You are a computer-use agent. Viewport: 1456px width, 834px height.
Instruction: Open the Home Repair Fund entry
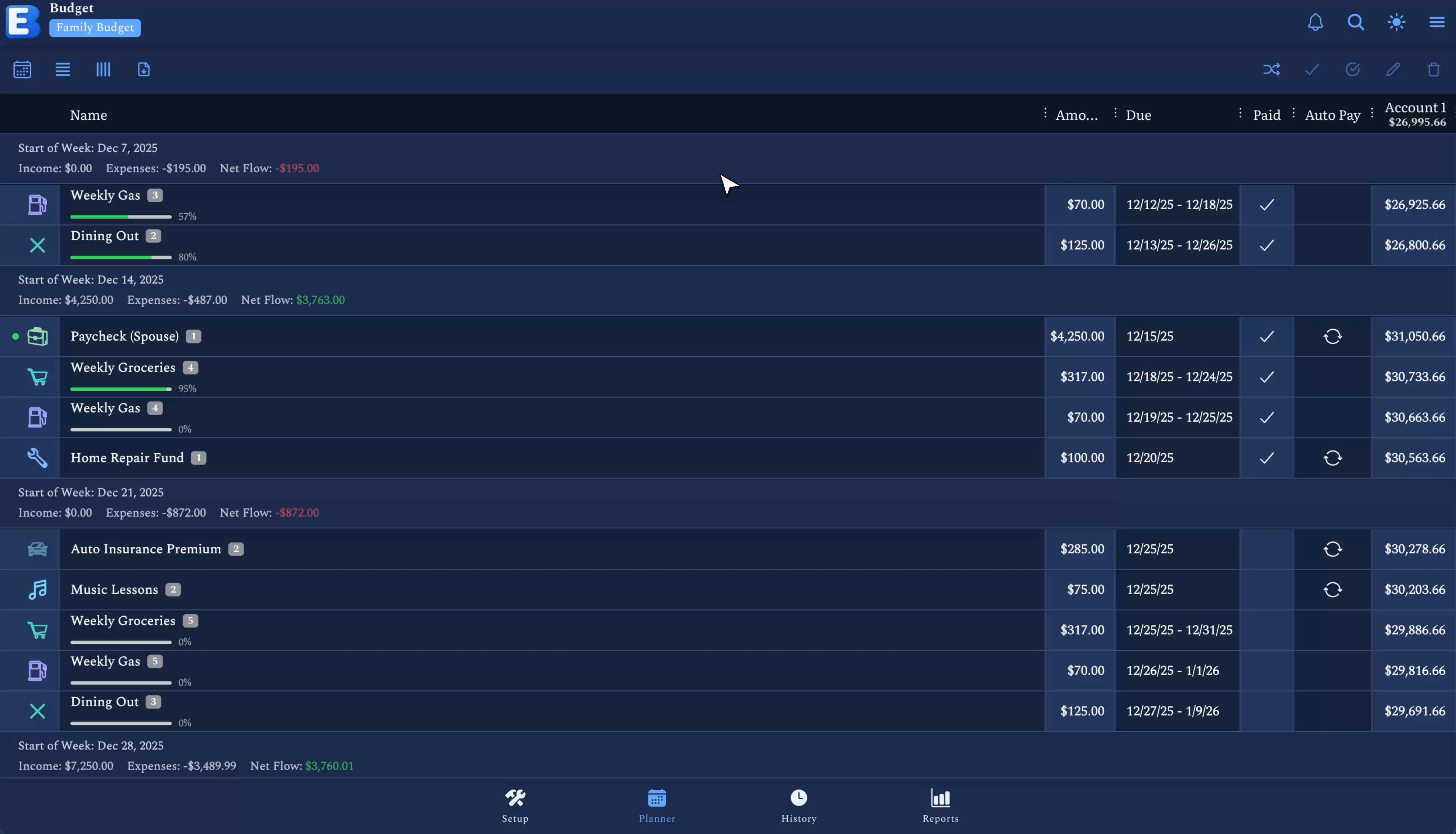(127, 458)
